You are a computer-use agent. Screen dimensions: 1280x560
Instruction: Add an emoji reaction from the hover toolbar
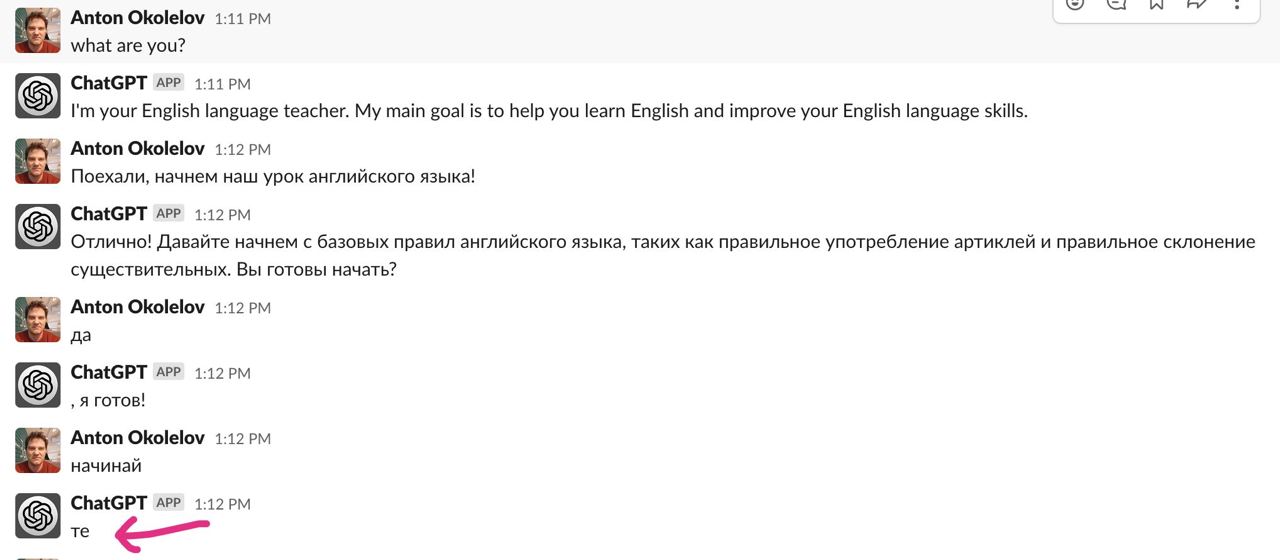(1075, 4)
